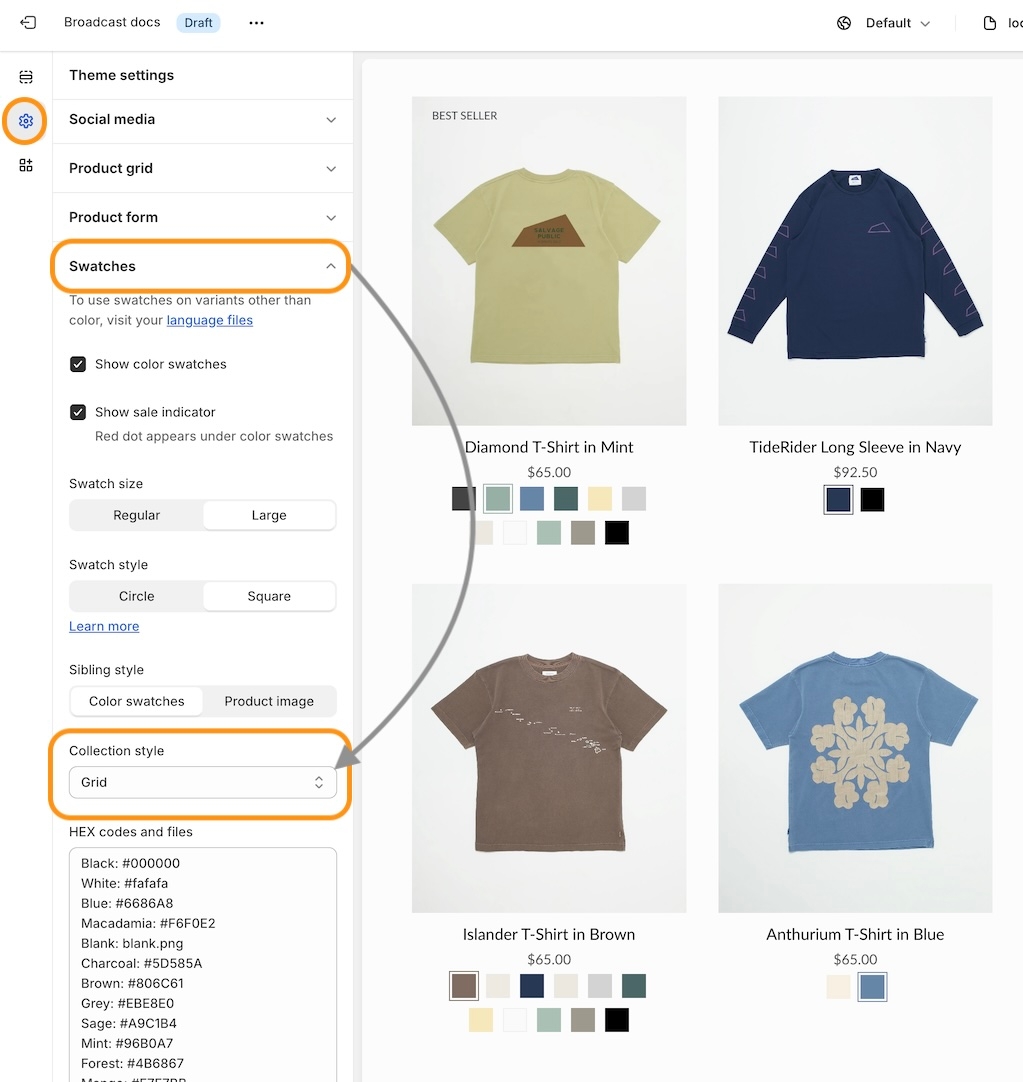Open the Collection style dropdown
Viewport: 1023px width, 1082px height.
click(x=202, y=782)
